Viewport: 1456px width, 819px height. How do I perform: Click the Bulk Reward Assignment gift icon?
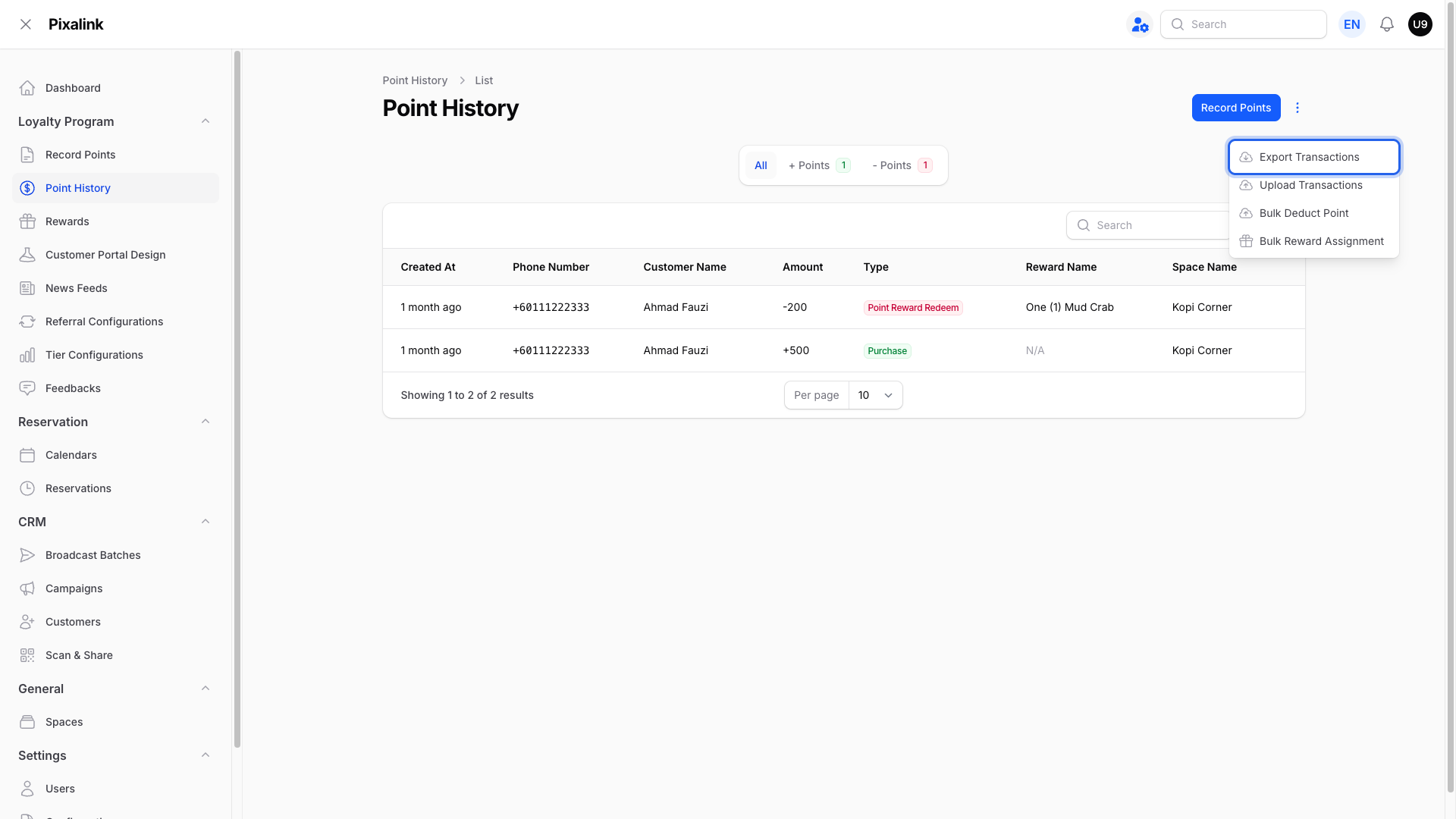click(x=1246, y=241)
